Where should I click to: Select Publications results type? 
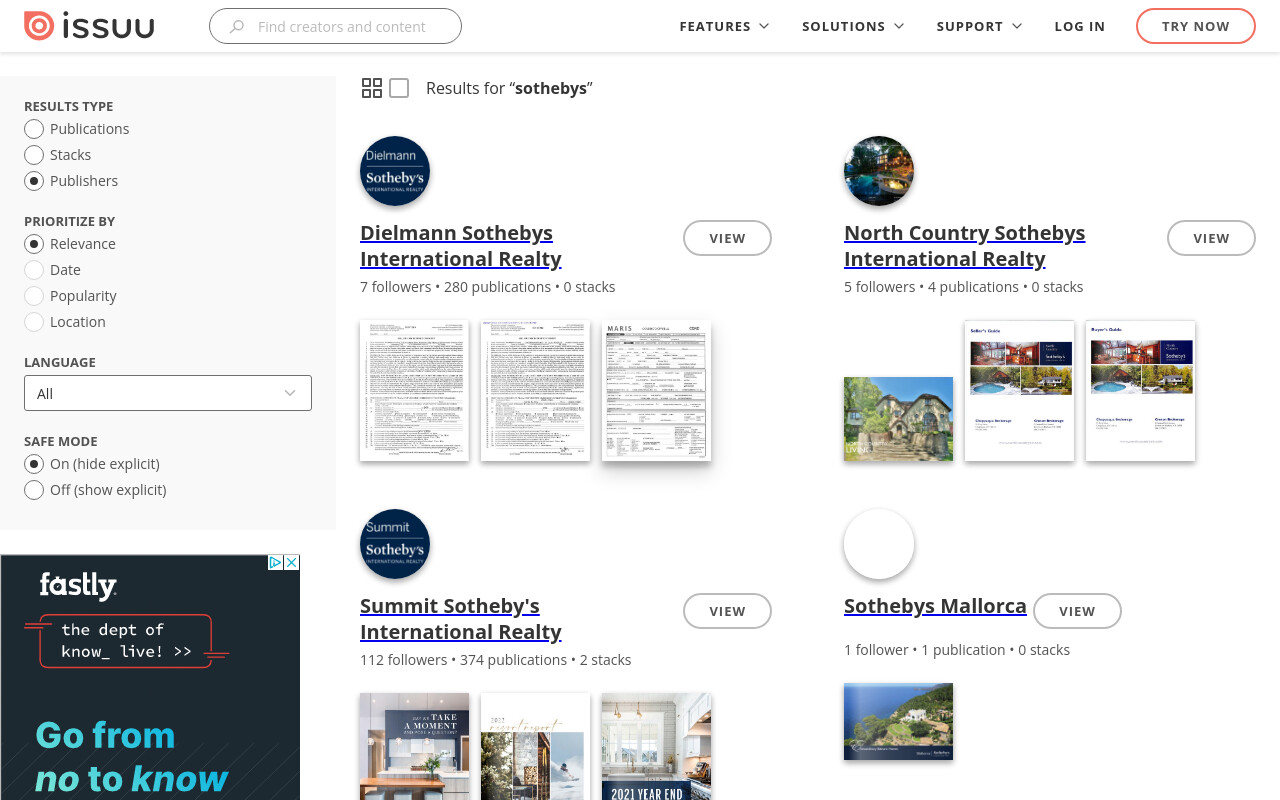tap(34, 129)
